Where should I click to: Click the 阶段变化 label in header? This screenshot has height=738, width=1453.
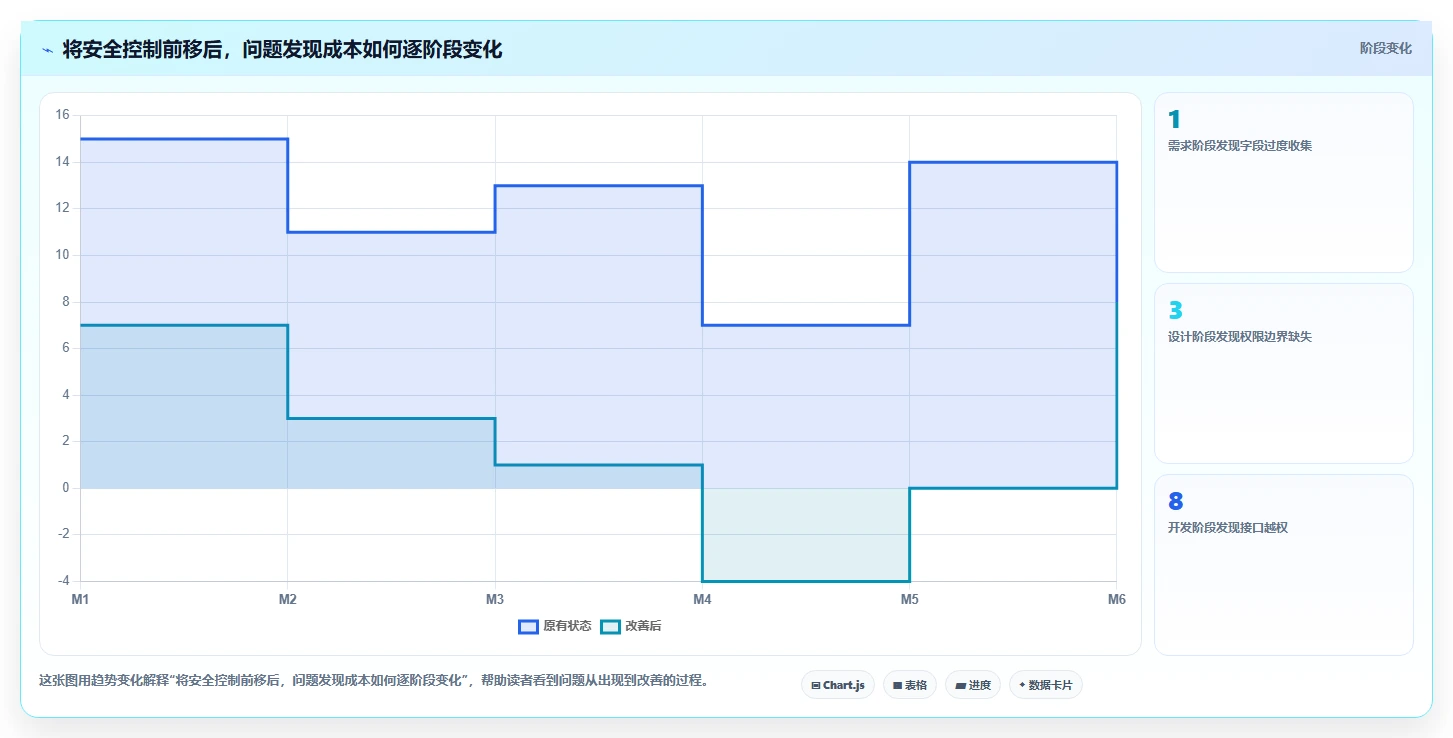coord(1386,48)
